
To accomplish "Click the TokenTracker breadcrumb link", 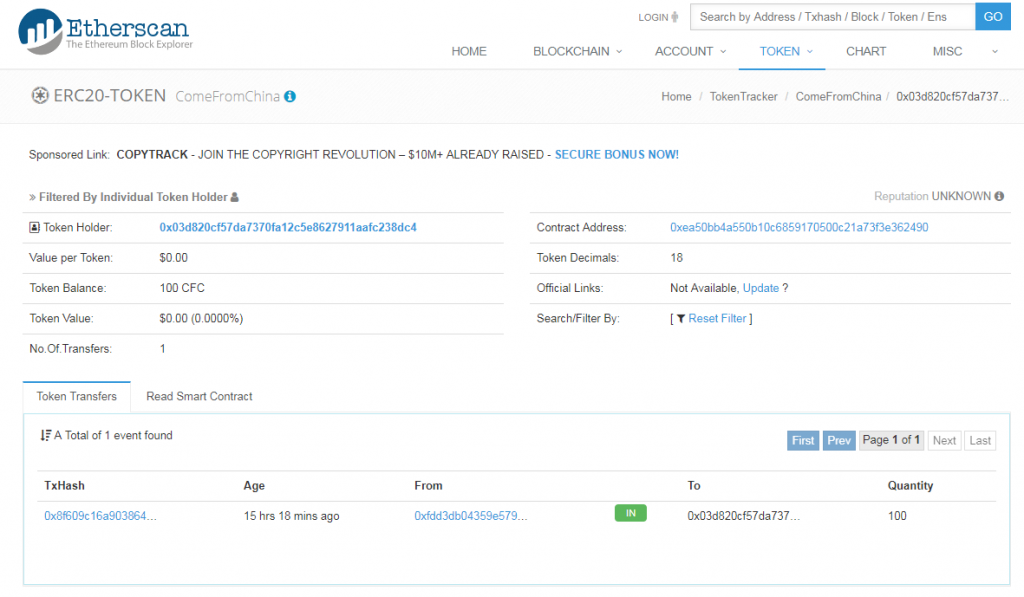I will click(x=743, y=97).
